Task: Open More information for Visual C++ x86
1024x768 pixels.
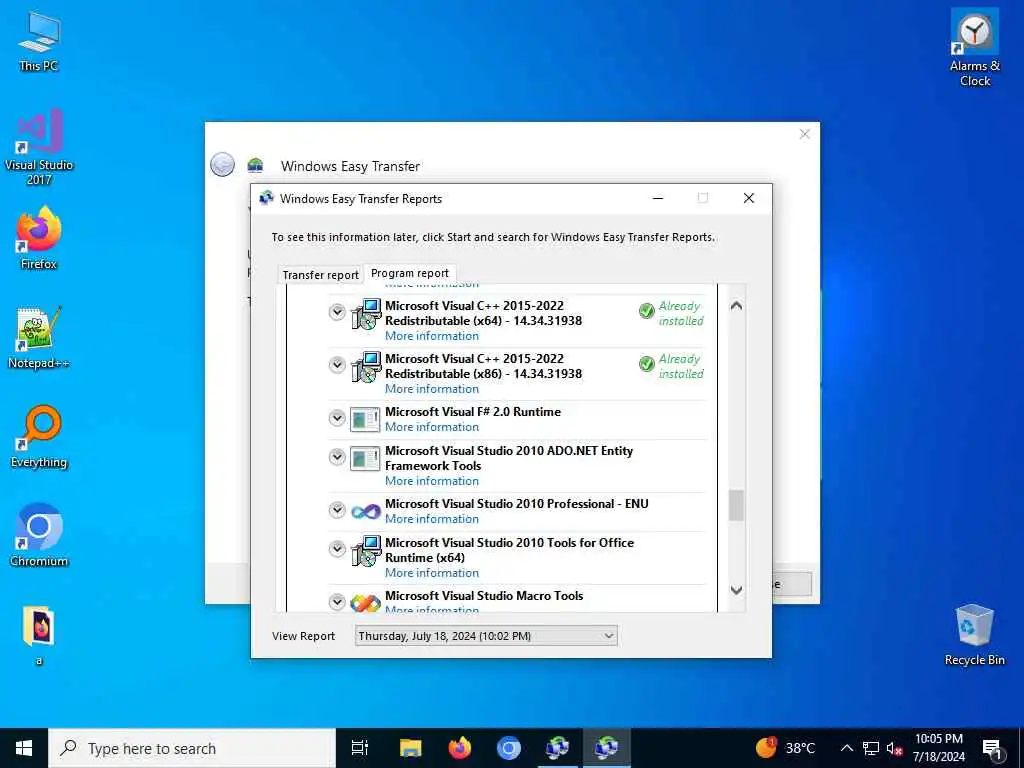Action: point(432,389)
